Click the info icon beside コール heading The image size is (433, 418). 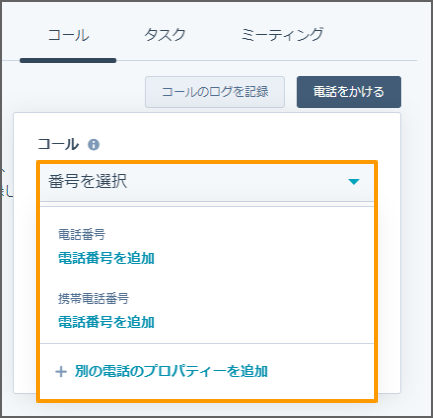tap(94, 145)
